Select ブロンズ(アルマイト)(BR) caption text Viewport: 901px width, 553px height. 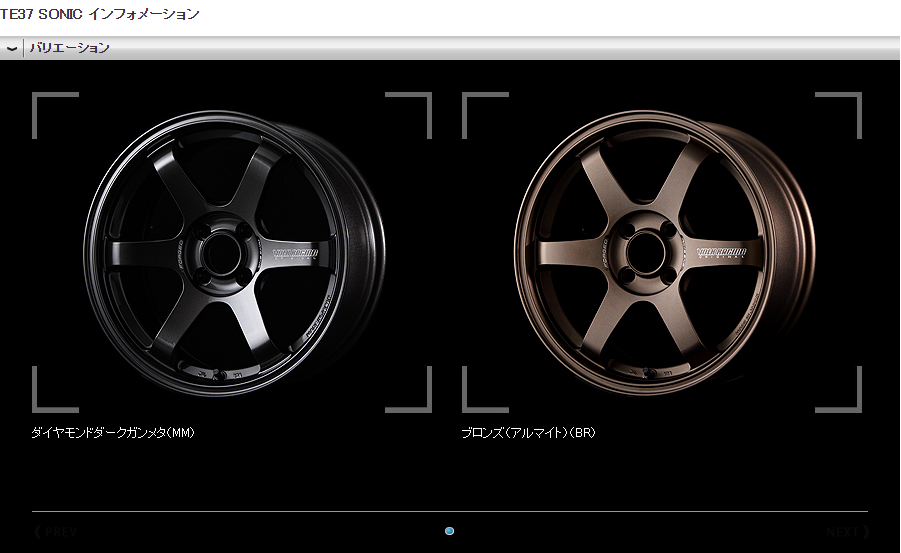click(x=529, y=432)
